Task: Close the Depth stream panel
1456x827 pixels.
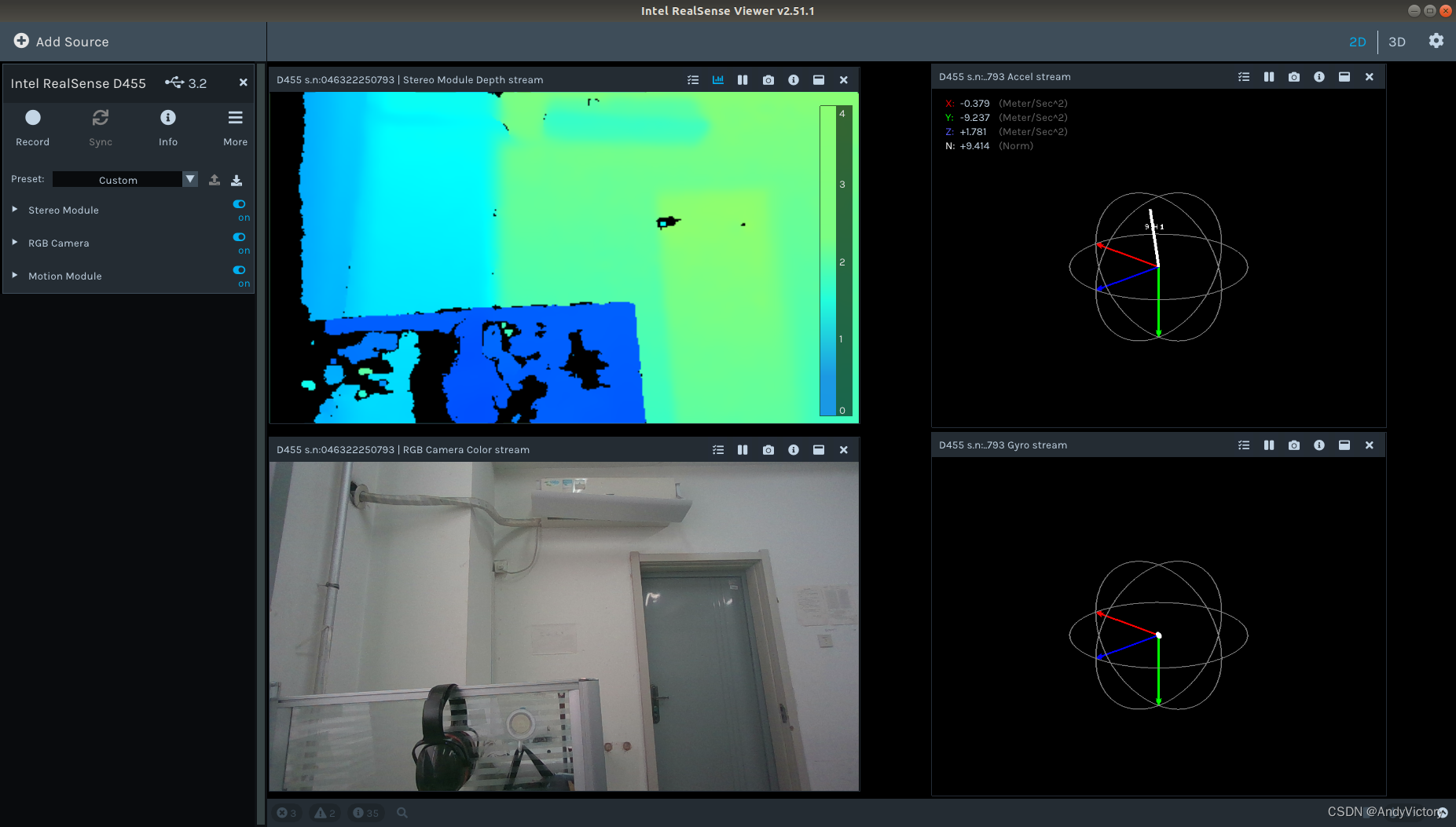Action: pos(844,80)
